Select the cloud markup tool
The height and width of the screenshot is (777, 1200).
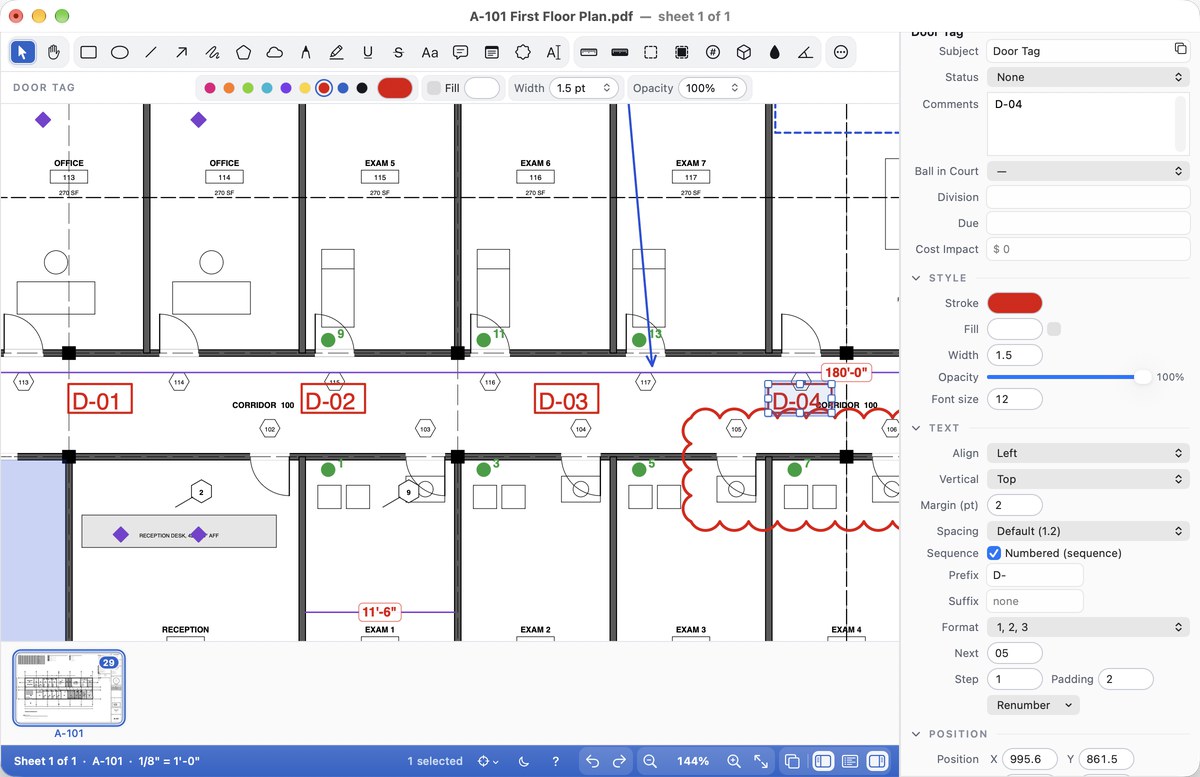click(x=274, y=52)
